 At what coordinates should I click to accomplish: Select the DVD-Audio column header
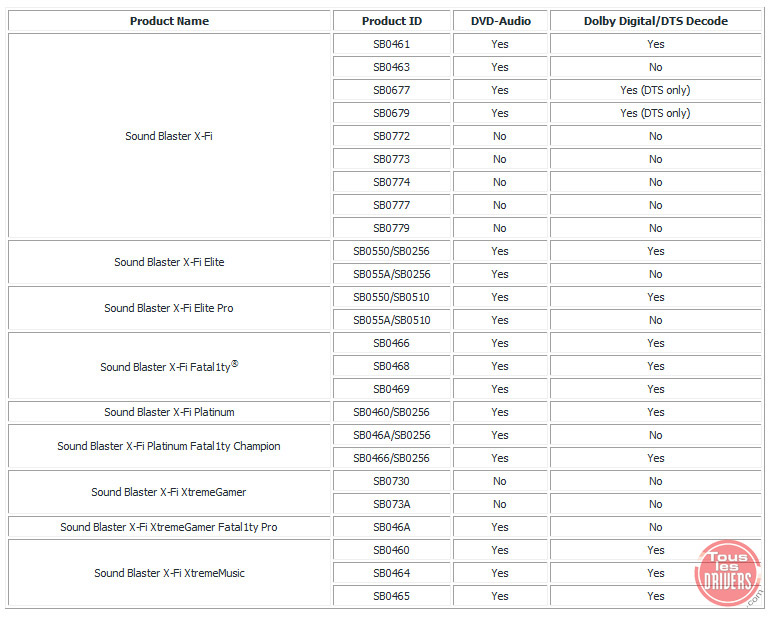click(500, 21)
